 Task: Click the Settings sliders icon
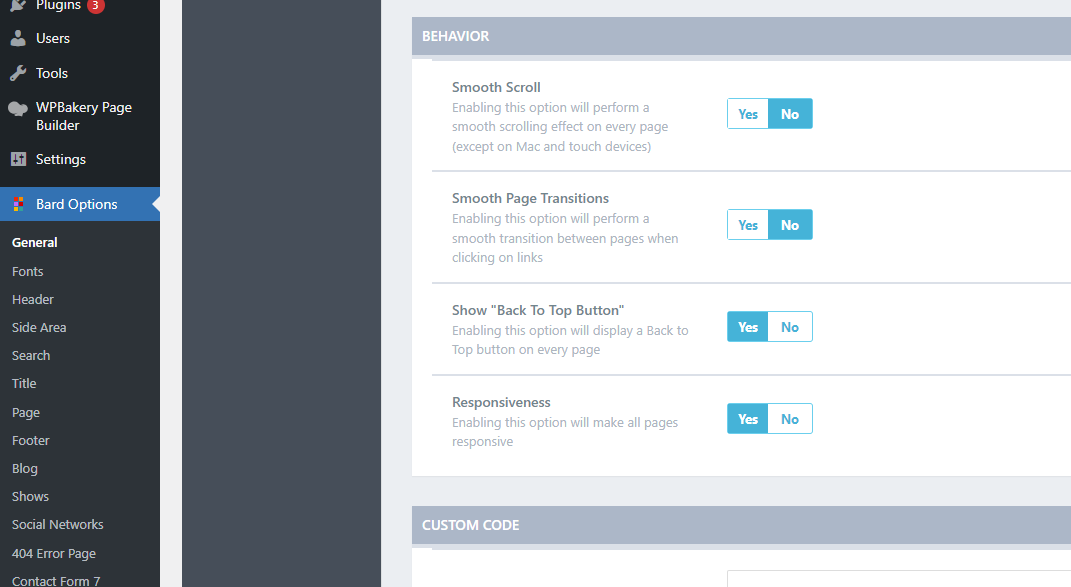(x=18, y=159)
